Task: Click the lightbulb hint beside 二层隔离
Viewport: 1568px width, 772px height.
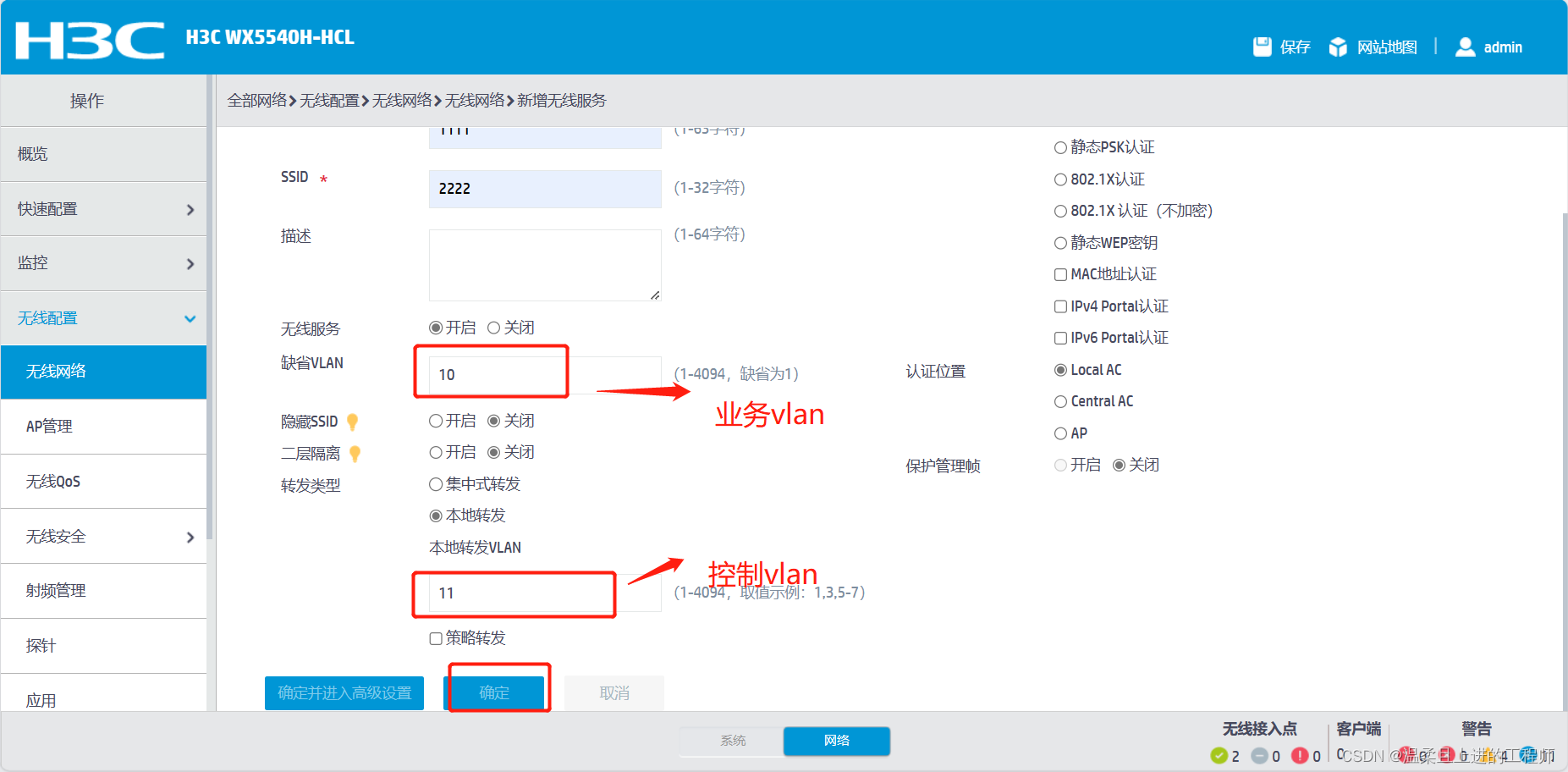Action: pos(355,454)
